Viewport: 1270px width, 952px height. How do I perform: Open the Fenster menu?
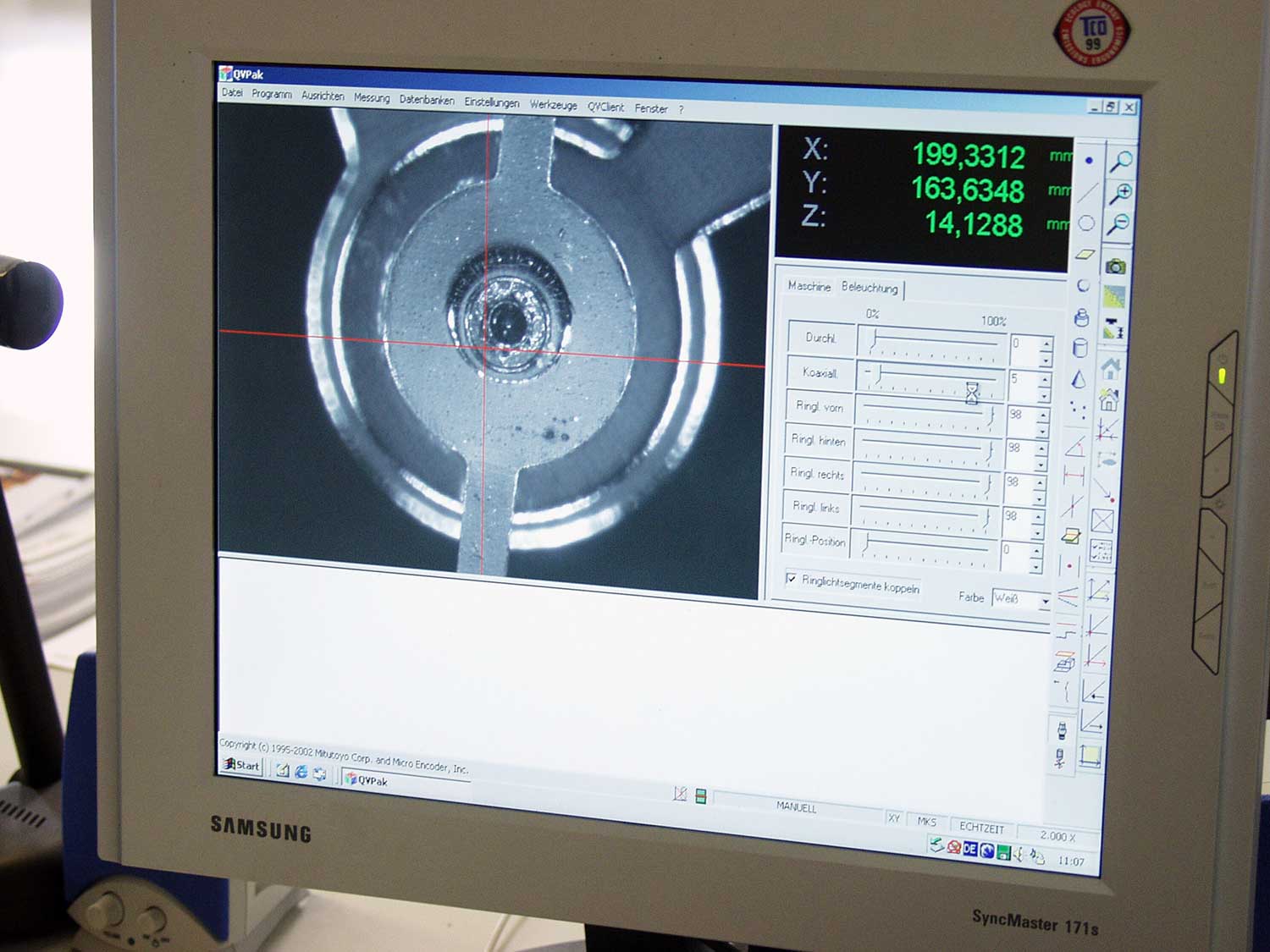(x=651, y=108)
